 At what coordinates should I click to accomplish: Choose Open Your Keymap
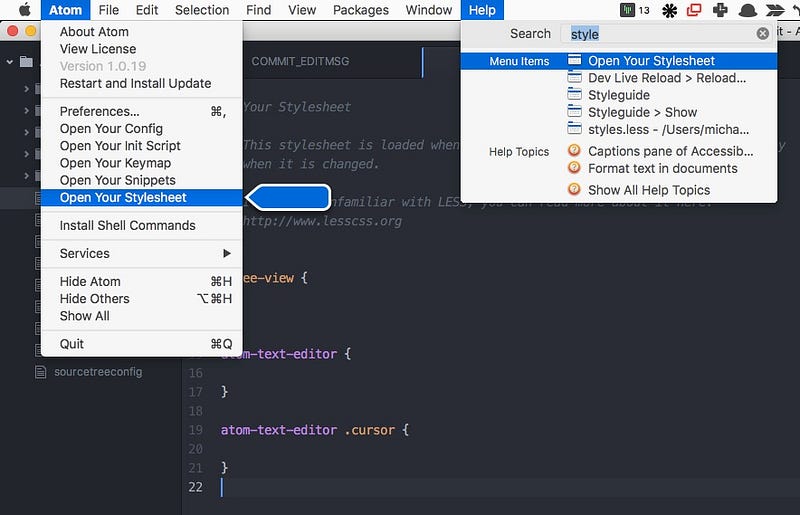click(x=141, y=163)
